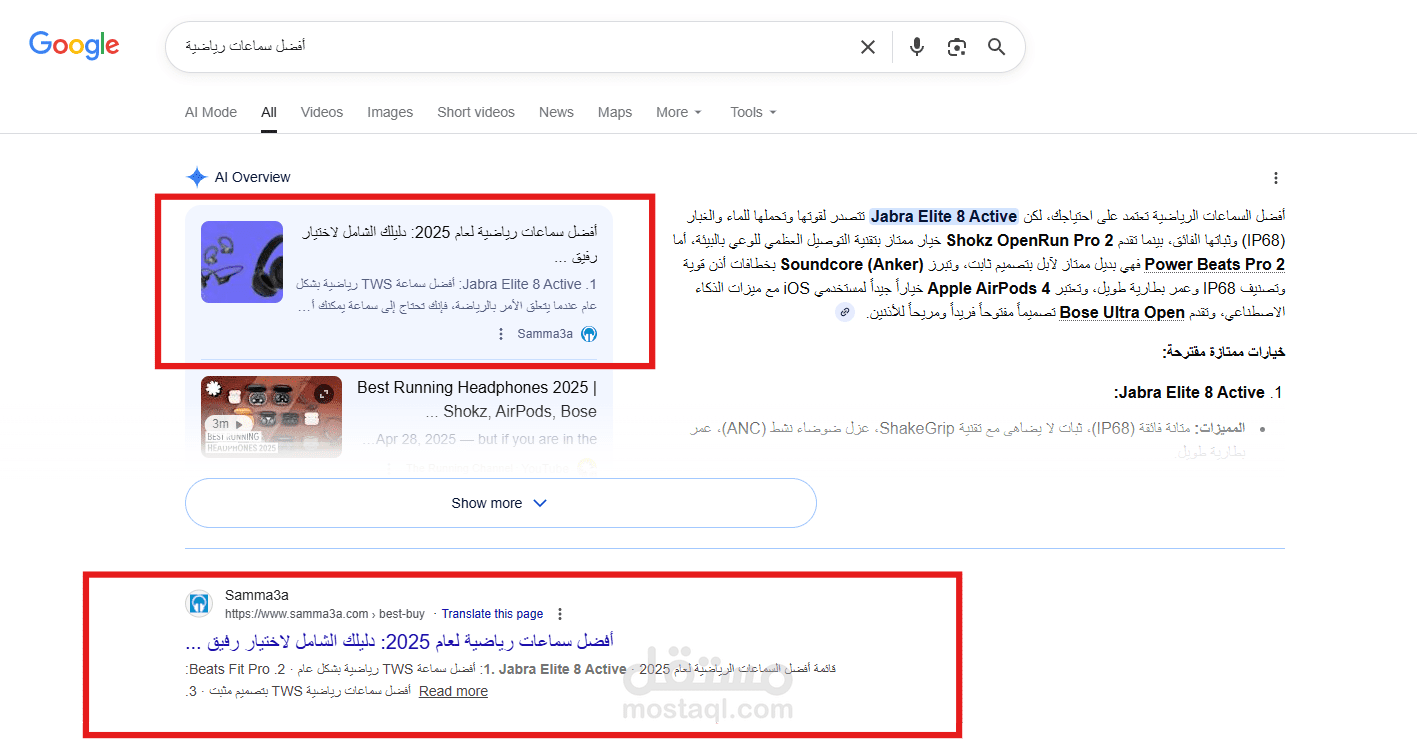Select the All results tab
Viewport: 1417px width, 739px height.
269,112
